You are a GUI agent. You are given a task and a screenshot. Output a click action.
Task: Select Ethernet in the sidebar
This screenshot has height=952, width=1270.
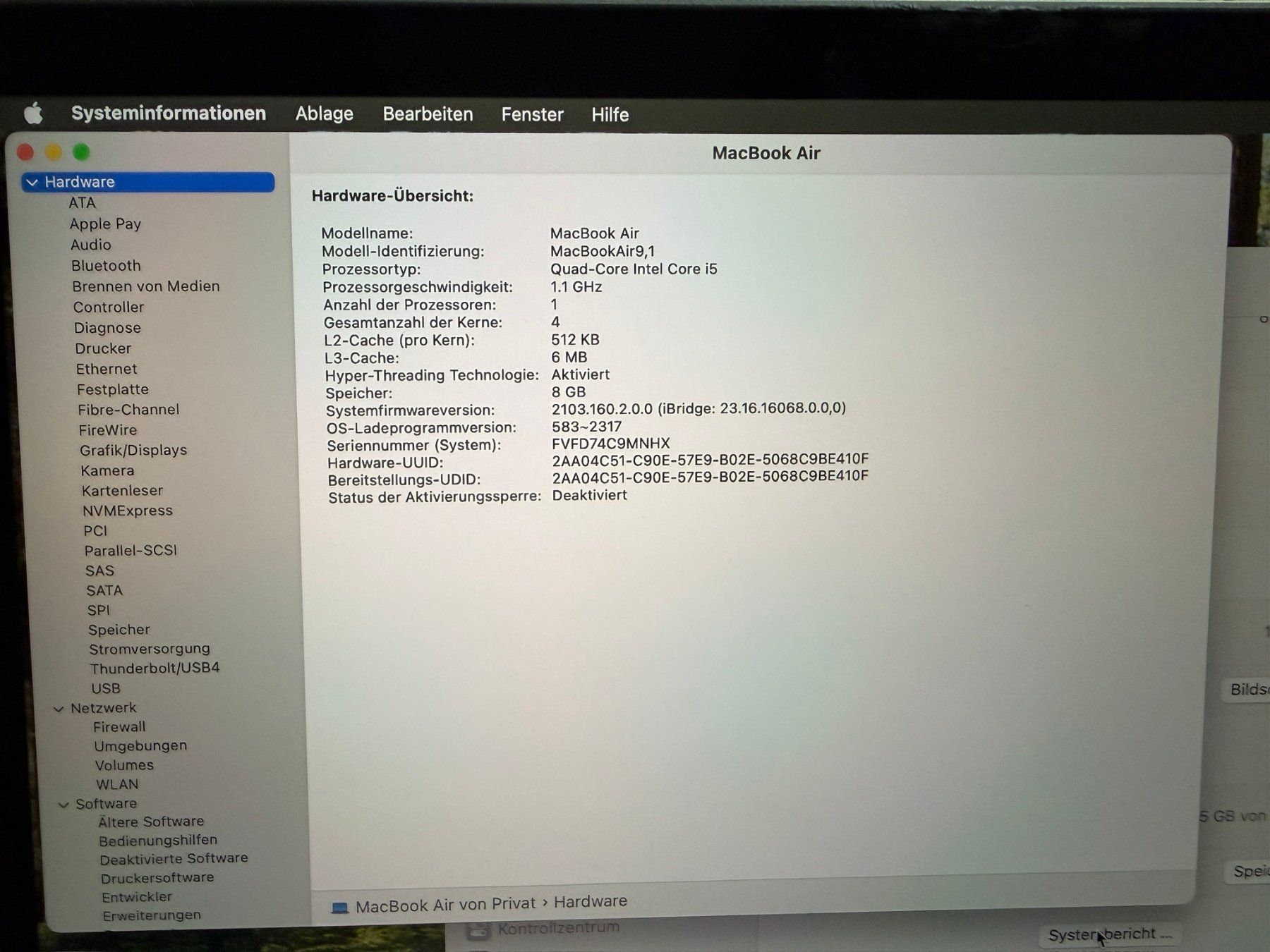107,369
